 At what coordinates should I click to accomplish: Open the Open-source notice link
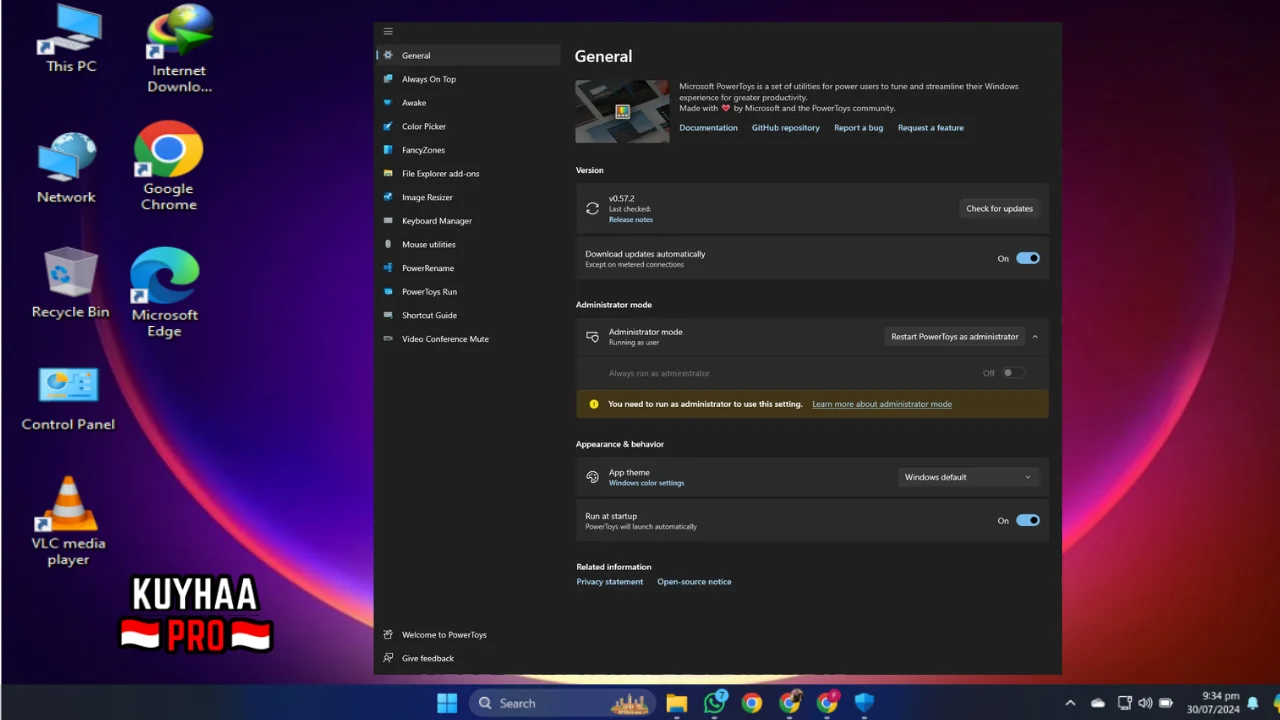pyautogui.click(x=694, y=582)
